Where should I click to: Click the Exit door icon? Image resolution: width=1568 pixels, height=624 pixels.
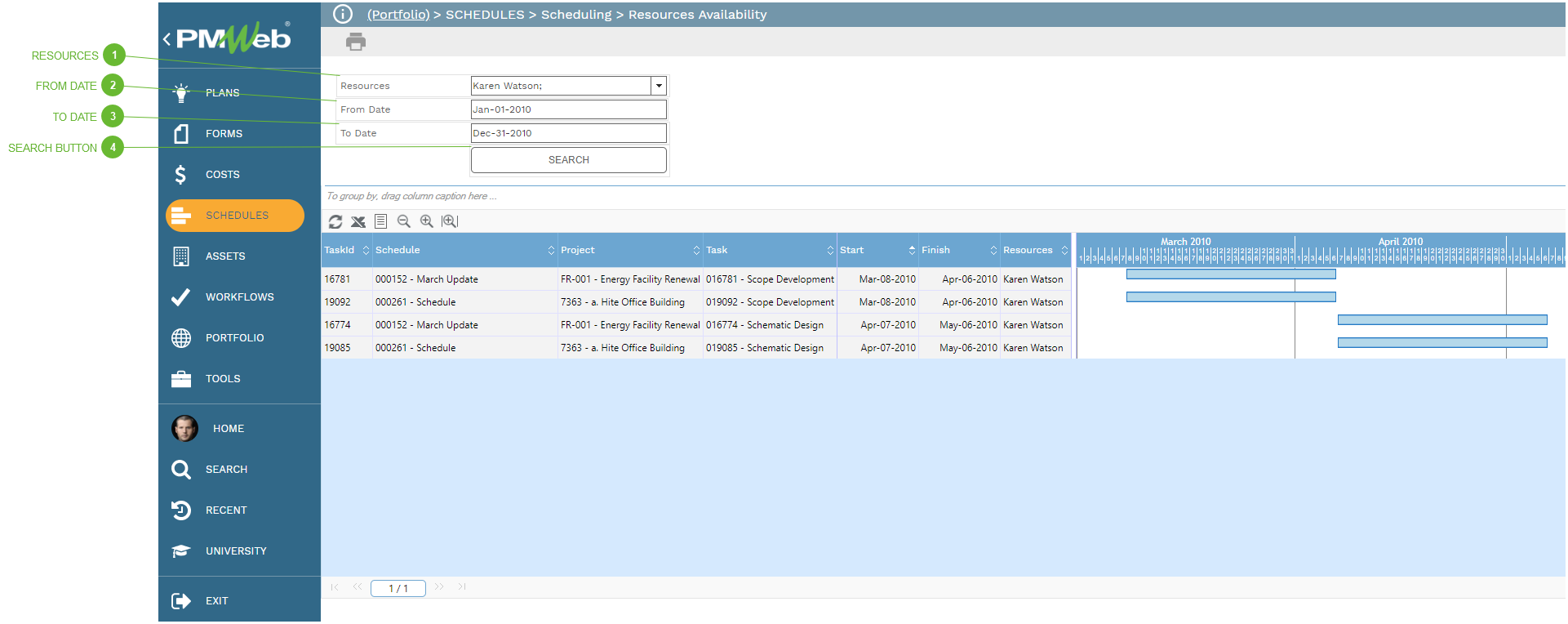(x=181, y=601)
